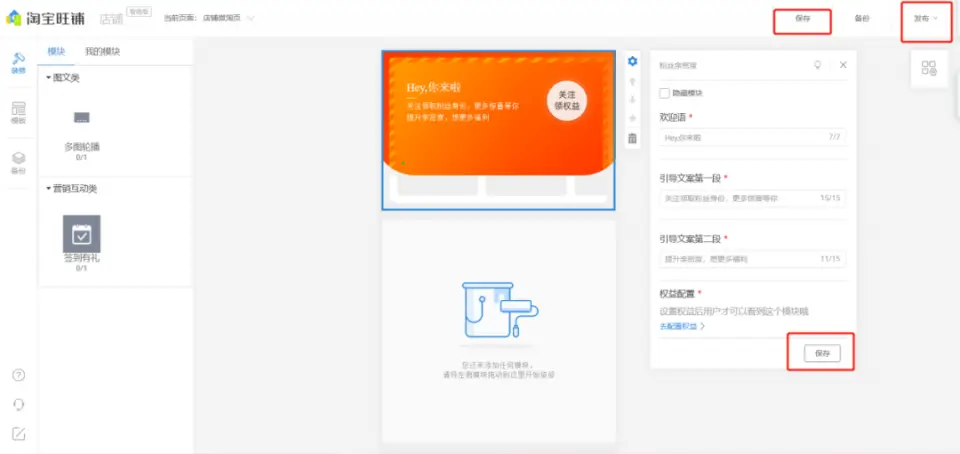
Task: Select the 多图轮播 module icon
Action: click(x=82, y=117)
